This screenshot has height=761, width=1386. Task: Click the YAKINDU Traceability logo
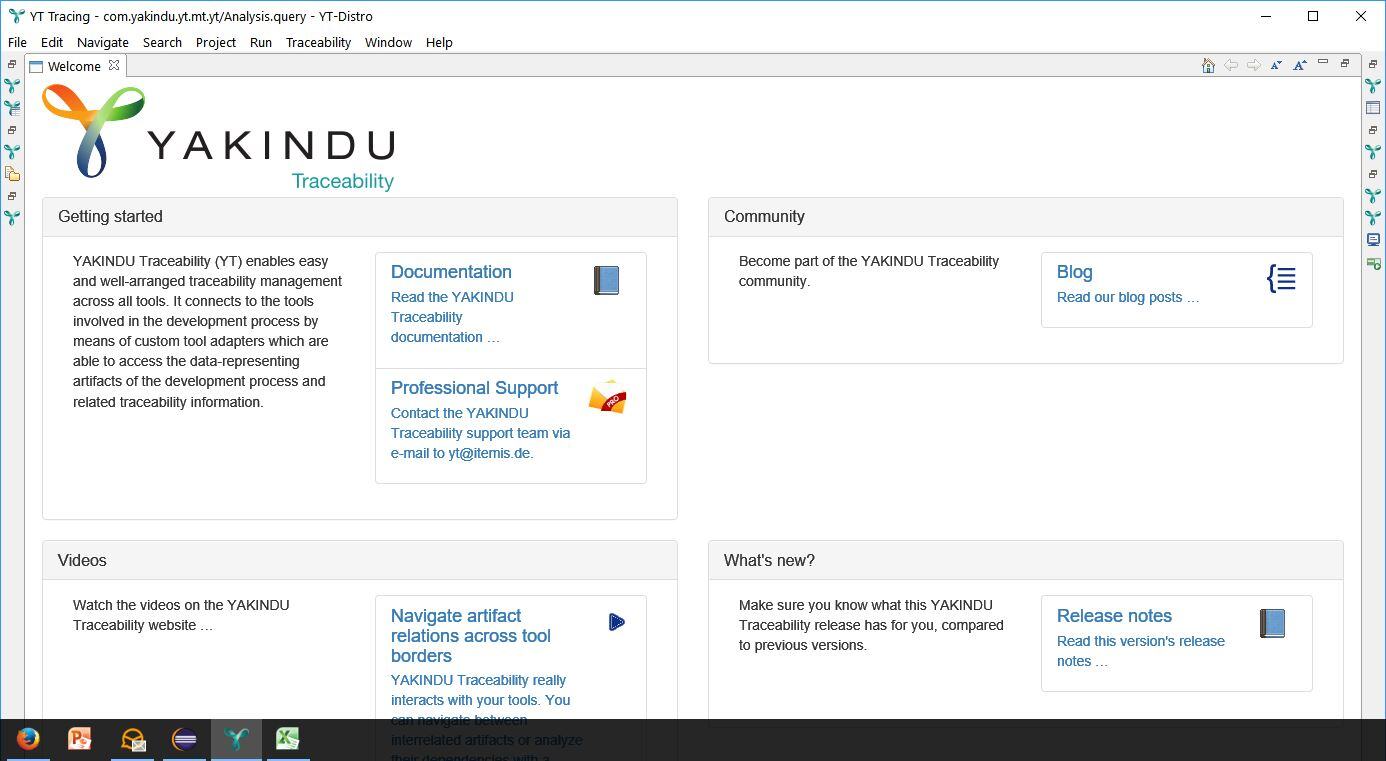click(219, 138)
